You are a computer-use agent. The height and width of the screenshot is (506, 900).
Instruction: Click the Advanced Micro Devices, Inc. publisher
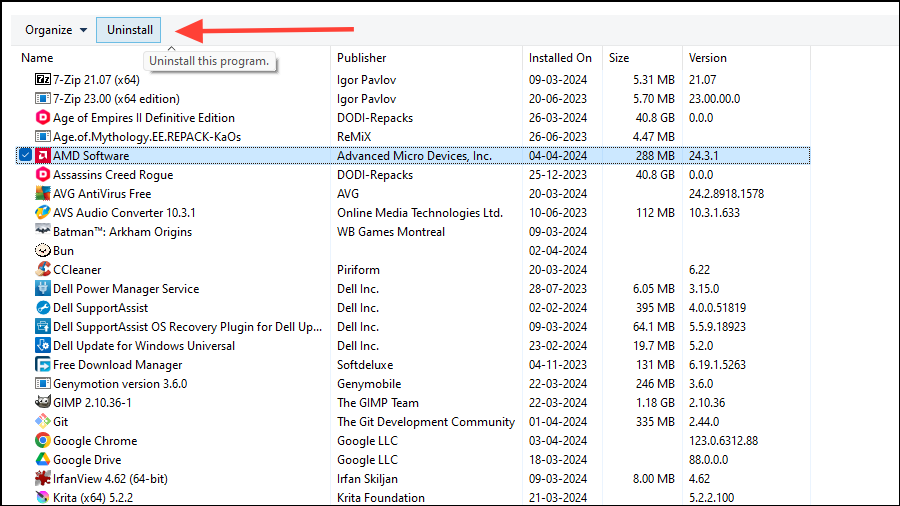pos(414,155)
